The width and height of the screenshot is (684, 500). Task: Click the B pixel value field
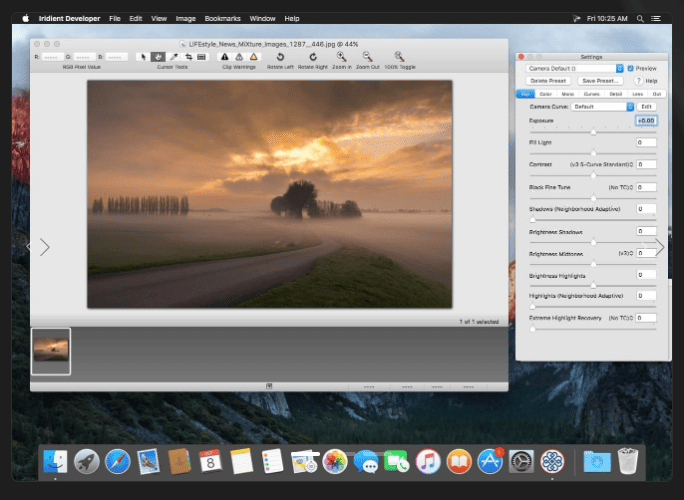point(117,57)
